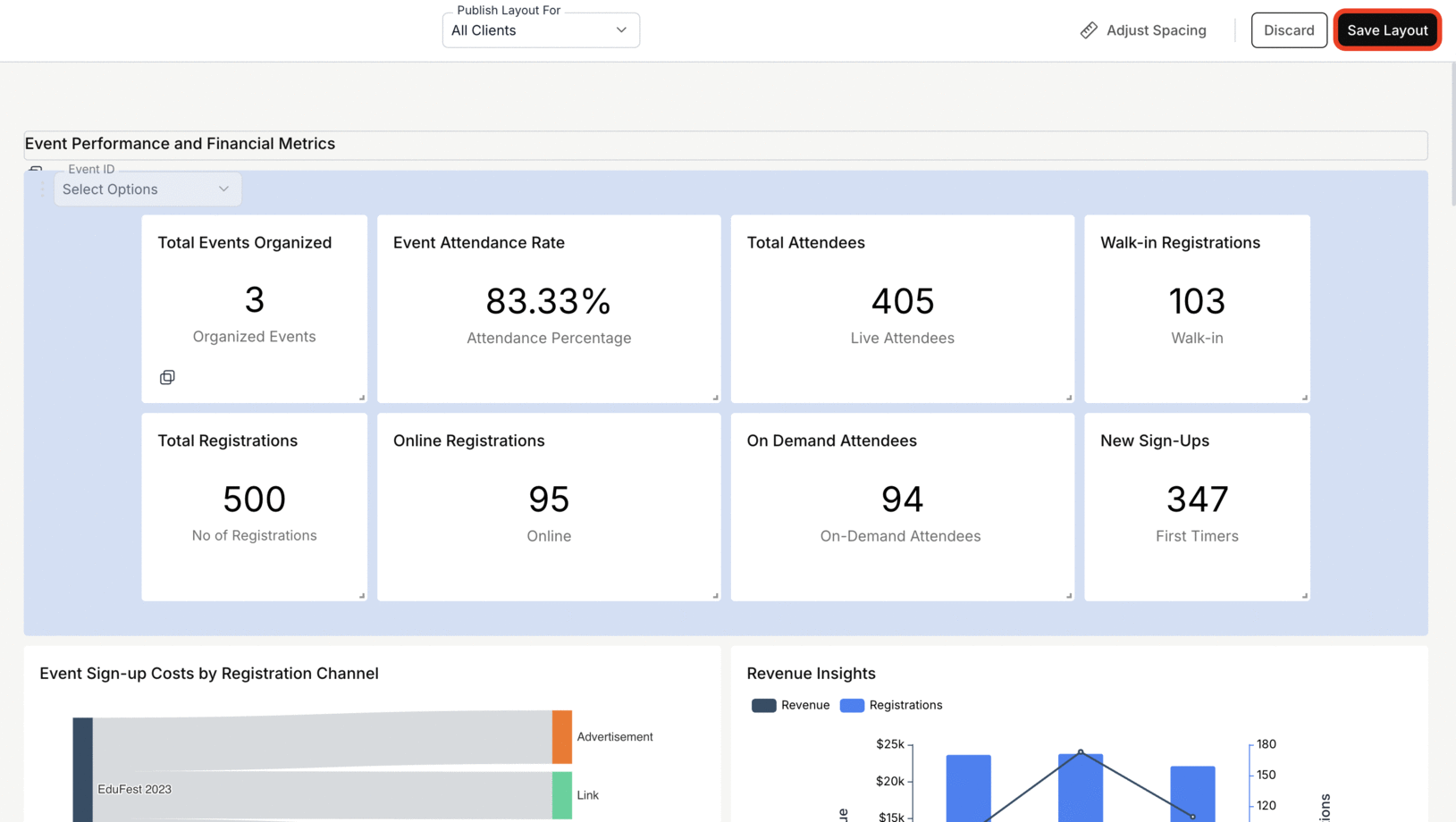Click the resize handle on Total Attendees card
1456x822 pixels.
[1069, 395]
